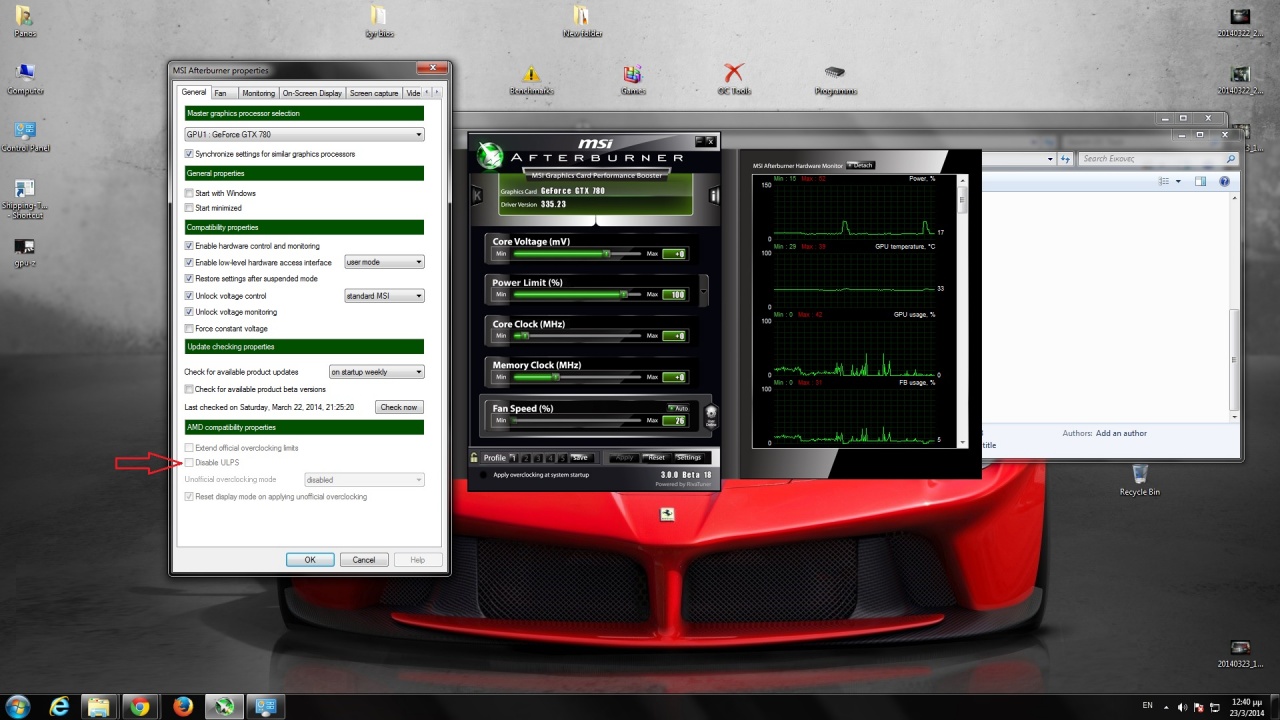Viewport: 1280px width, 720px height.
Task: Open the Afterburner information 'i' side button
Action: (x=715, y=195)
